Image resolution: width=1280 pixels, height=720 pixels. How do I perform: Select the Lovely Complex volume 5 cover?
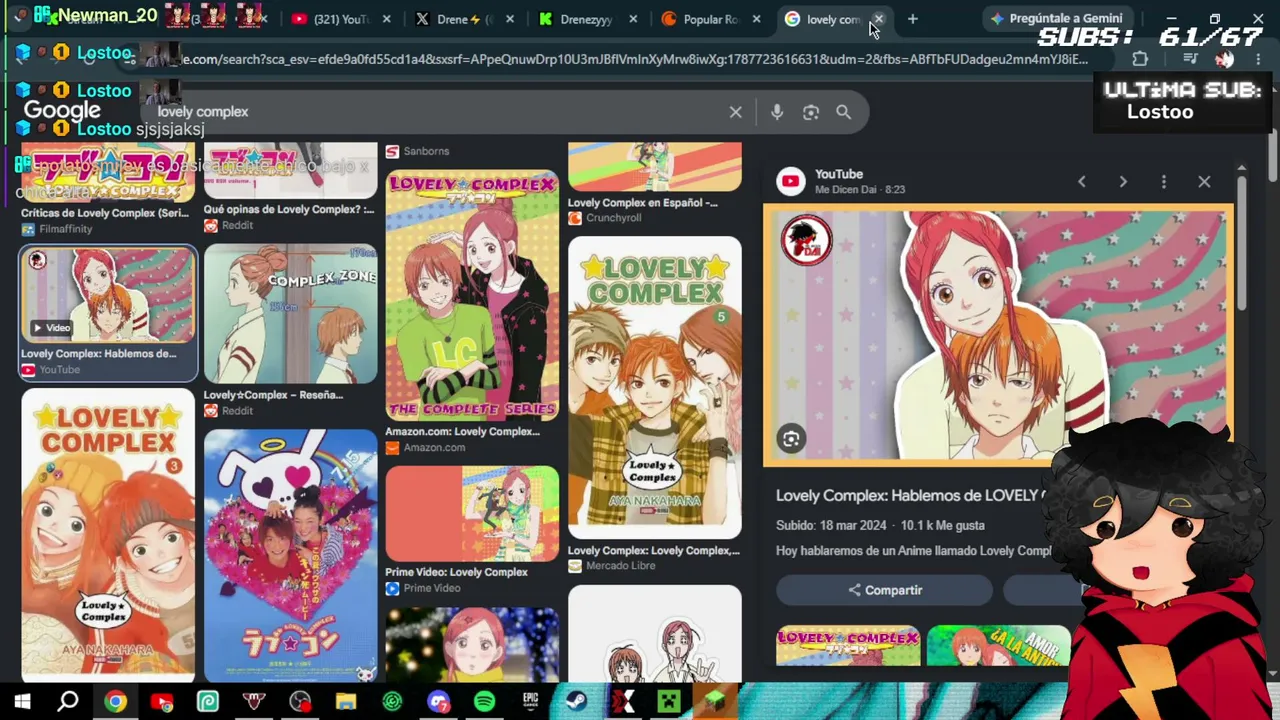tap(655, 387)
